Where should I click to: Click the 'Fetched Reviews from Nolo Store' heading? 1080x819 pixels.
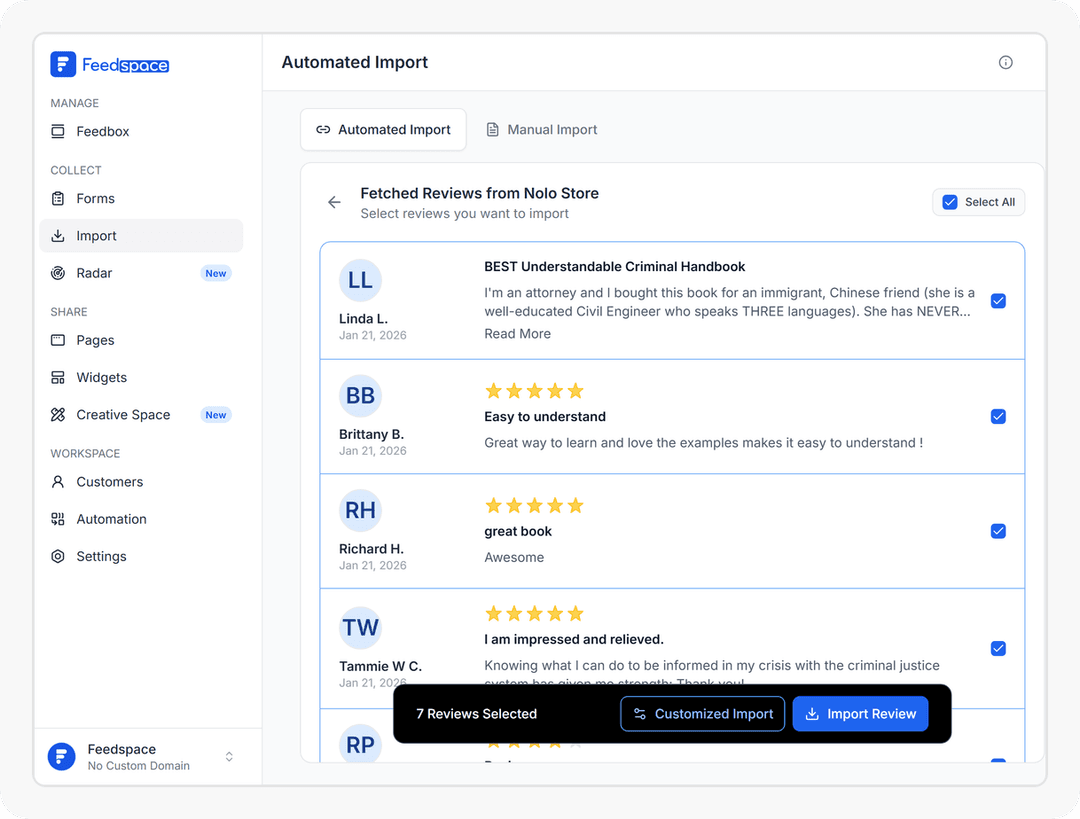479,193
